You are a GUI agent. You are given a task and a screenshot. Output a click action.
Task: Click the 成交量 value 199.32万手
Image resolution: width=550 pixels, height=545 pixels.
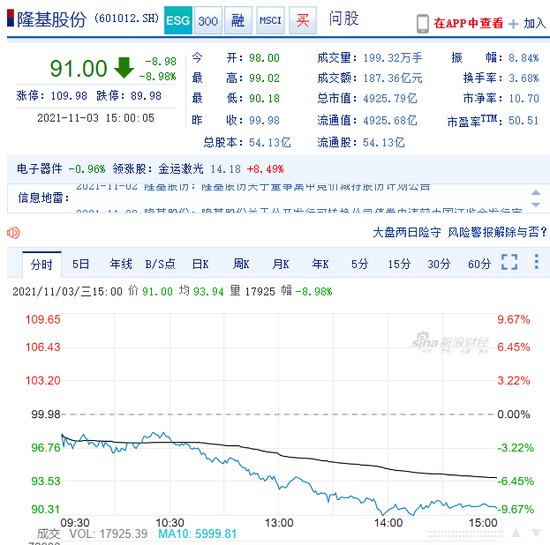pyautogui.click(x=393, y=58)
